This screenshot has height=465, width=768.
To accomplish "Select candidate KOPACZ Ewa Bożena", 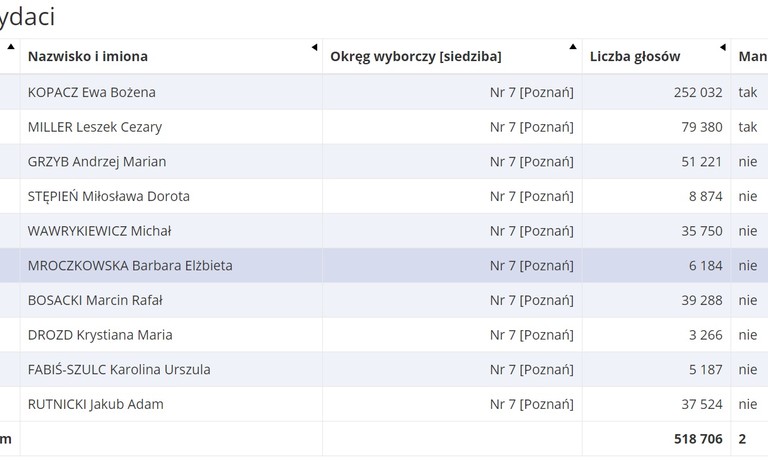I will (92, 92).
